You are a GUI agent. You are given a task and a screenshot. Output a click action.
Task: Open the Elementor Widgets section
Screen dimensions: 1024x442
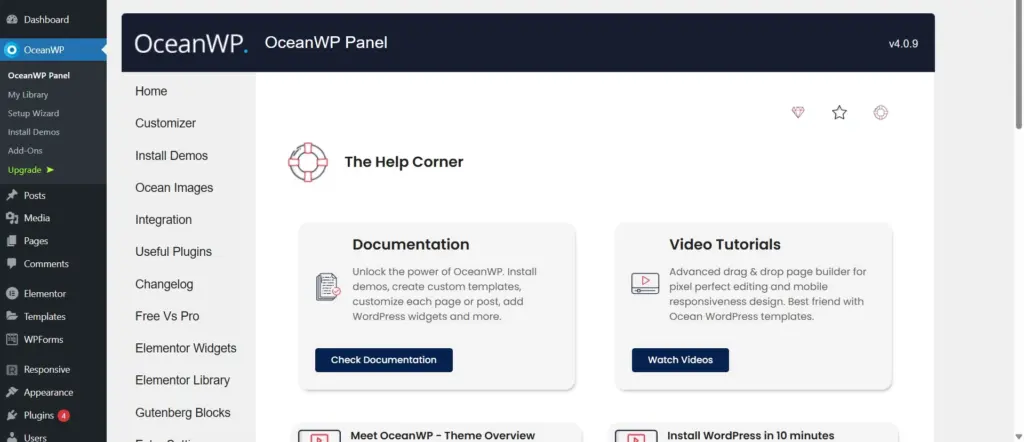click(x=185, y=348)
